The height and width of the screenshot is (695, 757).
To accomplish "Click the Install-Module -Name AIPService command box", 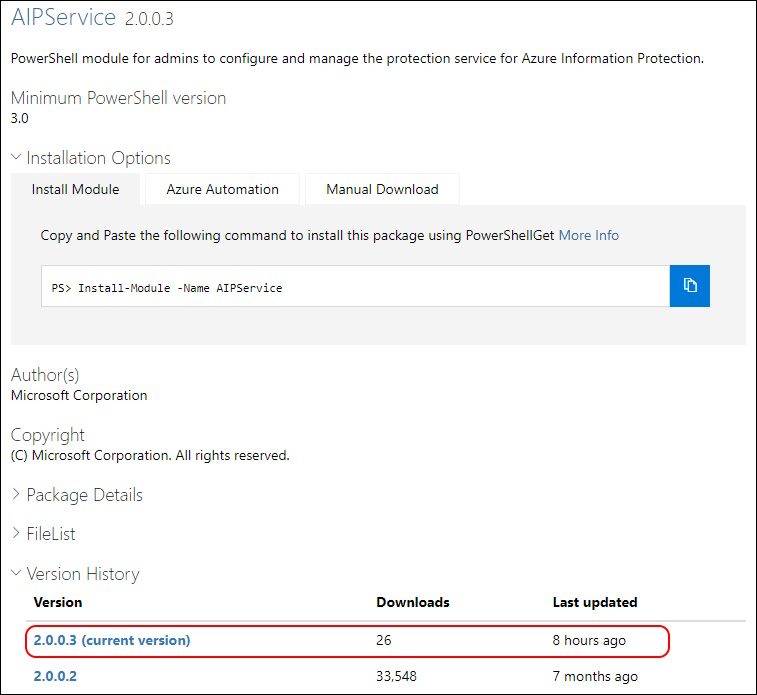I will click(x=355, y=286).
